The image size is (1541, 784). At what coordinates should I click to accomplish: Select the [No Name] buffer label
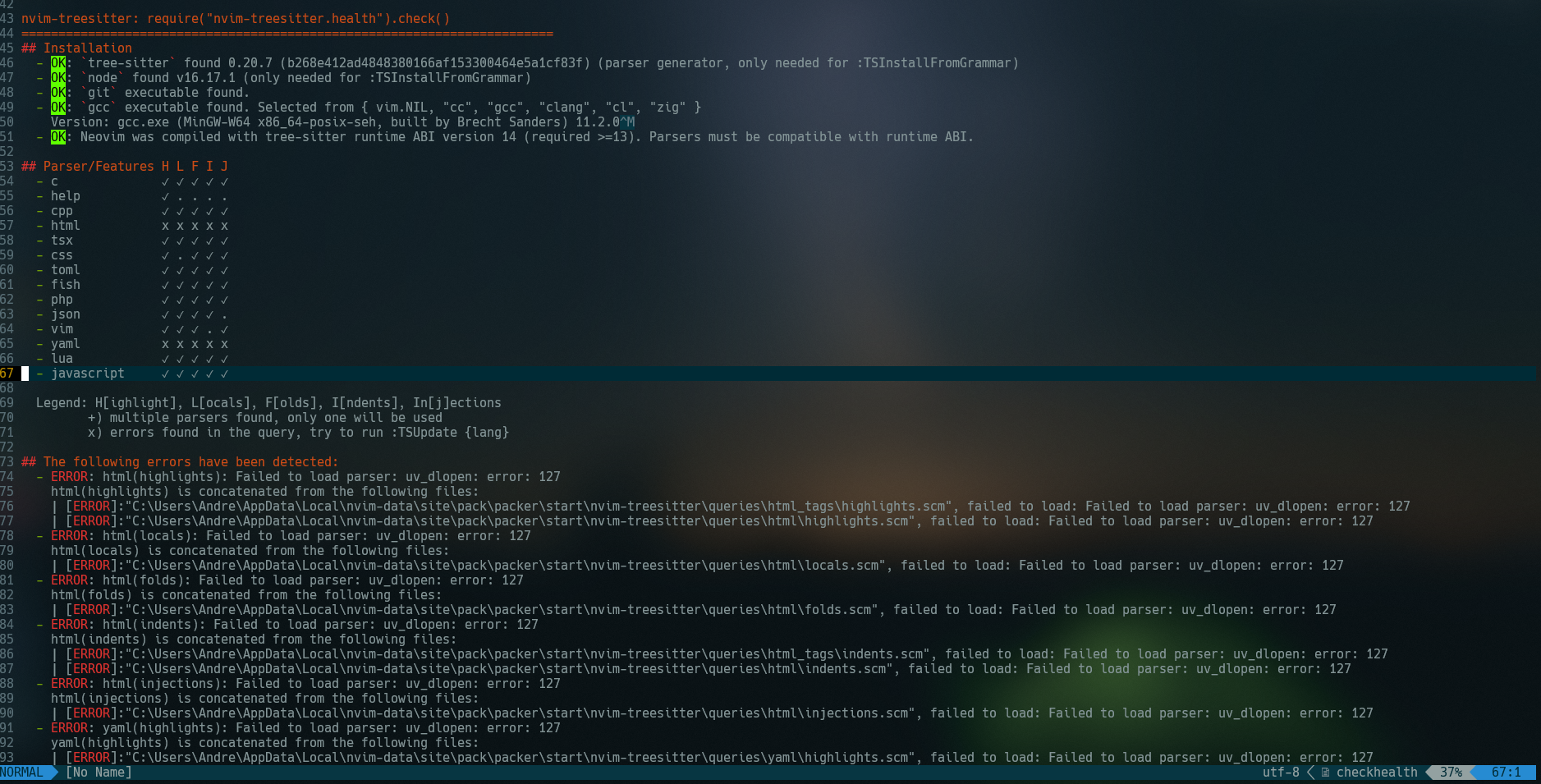click(99, 772)
